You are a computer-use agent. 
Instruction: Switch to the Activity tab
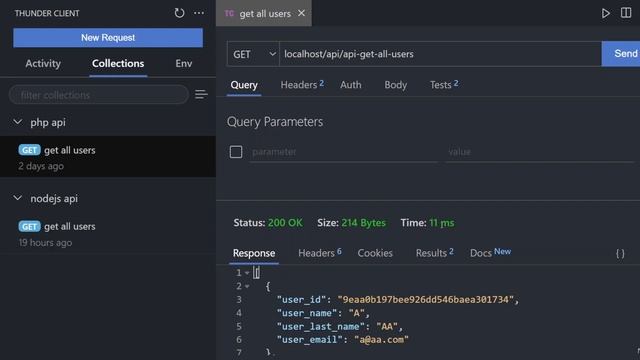[43, 64]
